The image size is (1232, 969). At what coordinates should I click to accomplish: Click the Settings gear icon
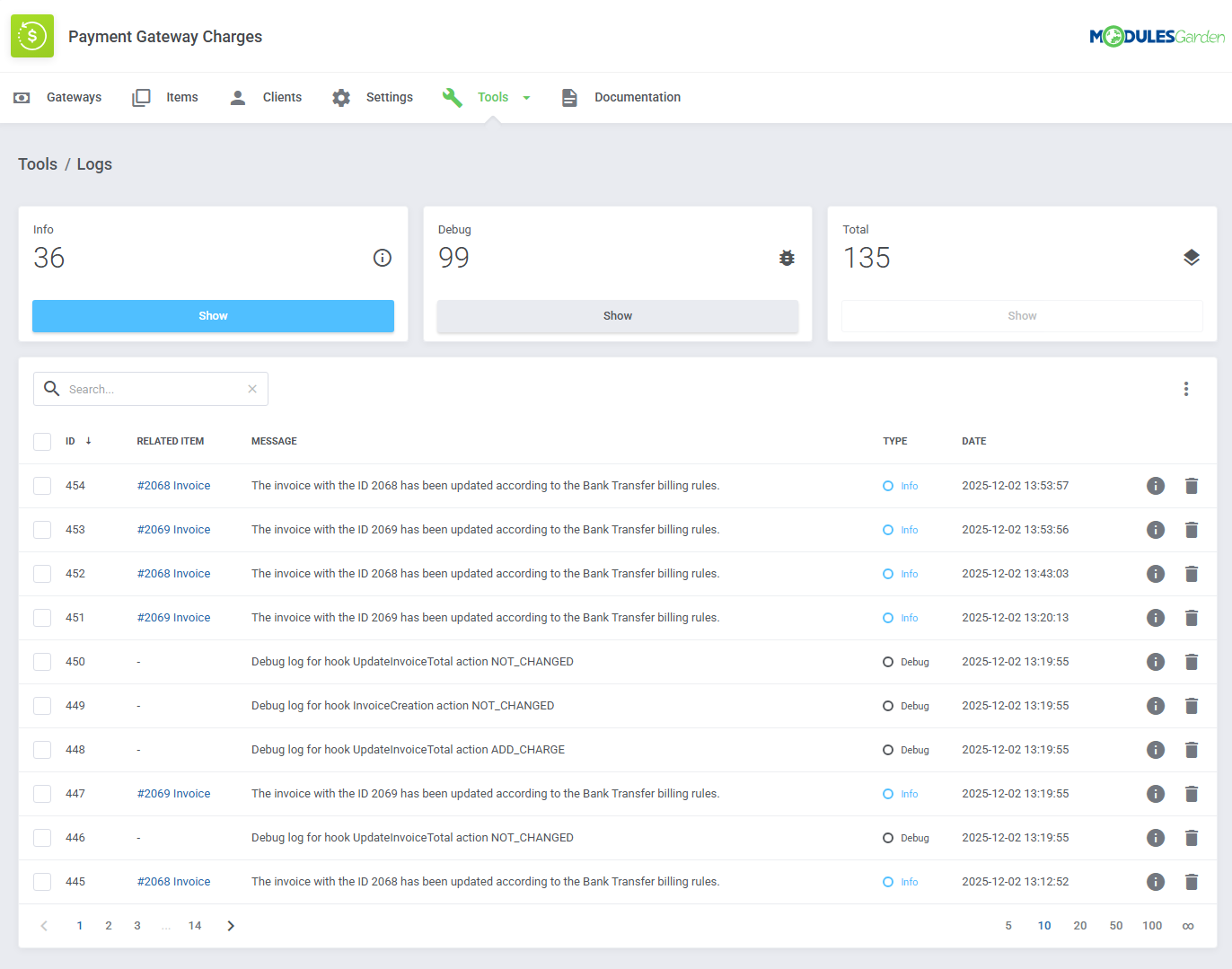(340, 96)
